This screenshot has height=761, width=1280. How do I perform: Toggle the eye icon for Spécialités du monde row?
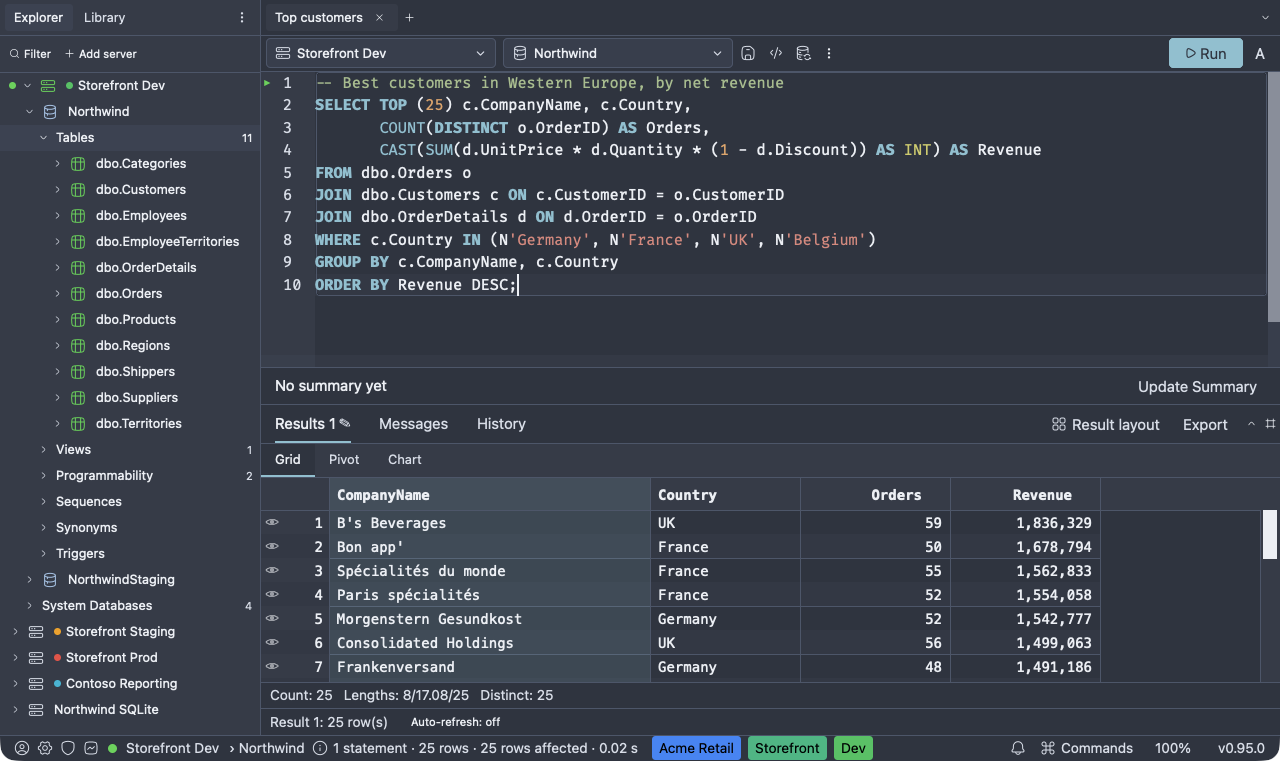pyautogui.click(x=271, y=570)
